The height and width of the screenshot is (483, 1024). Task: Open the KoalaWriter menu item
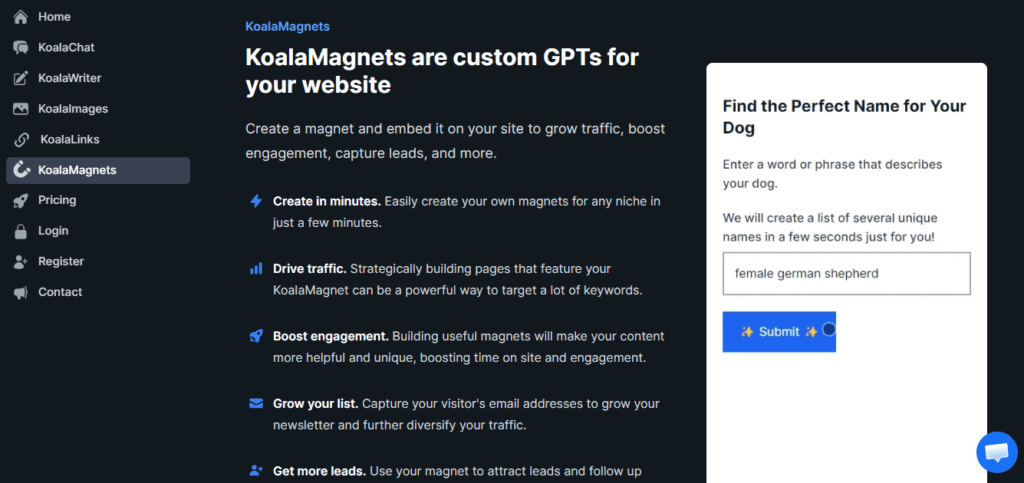point(69,78)
